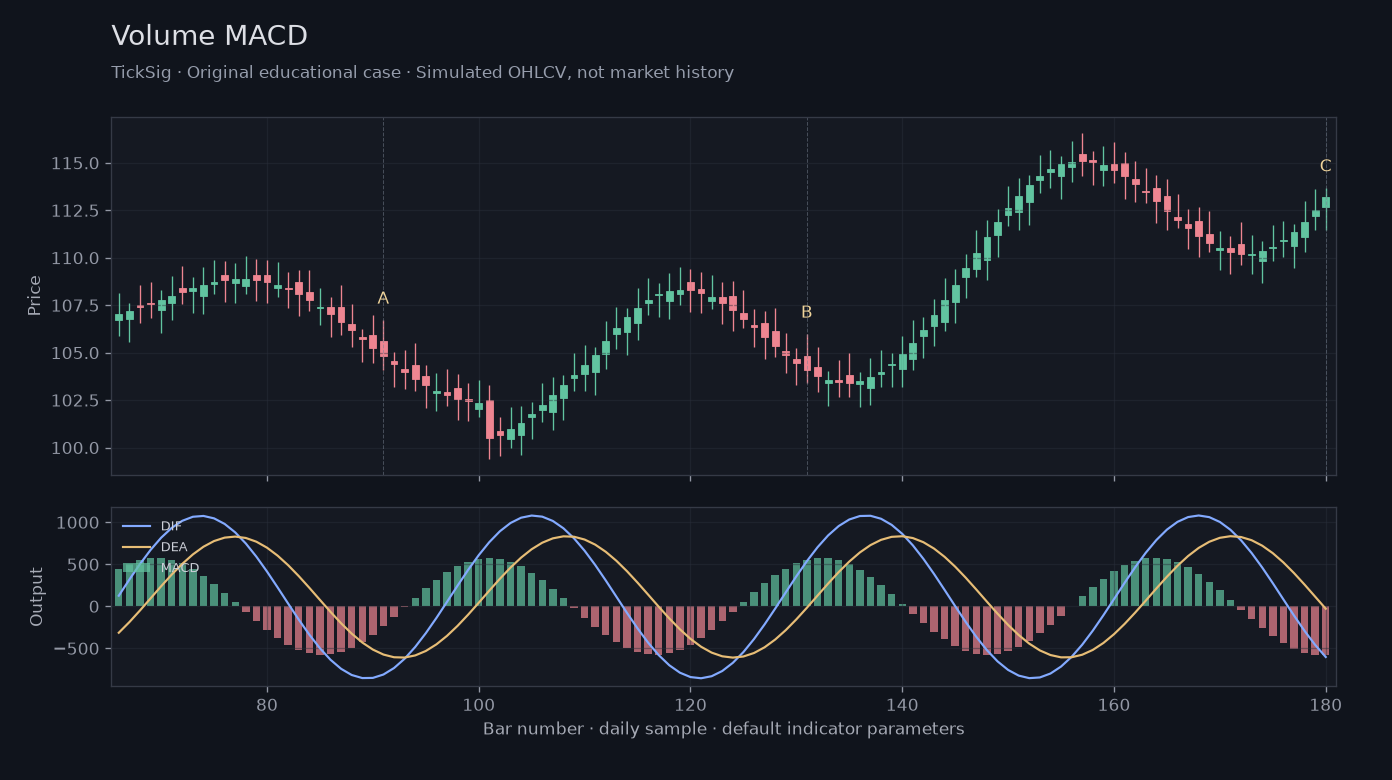The image size is (1392, 780).
Task: Click bar number 180 on the x-axis
Action: pyautogui.click(x=1326, y=704)
